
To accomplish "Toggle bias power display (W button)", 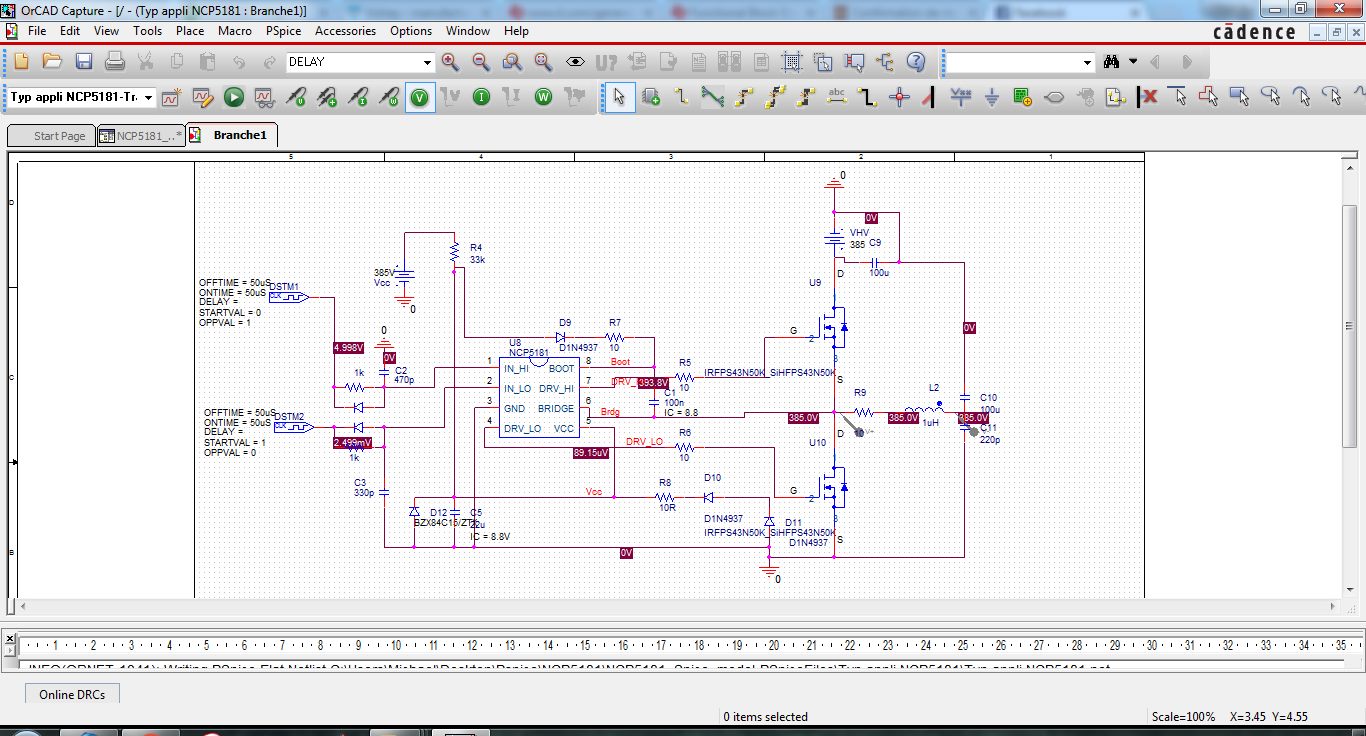I will (543, 97).
